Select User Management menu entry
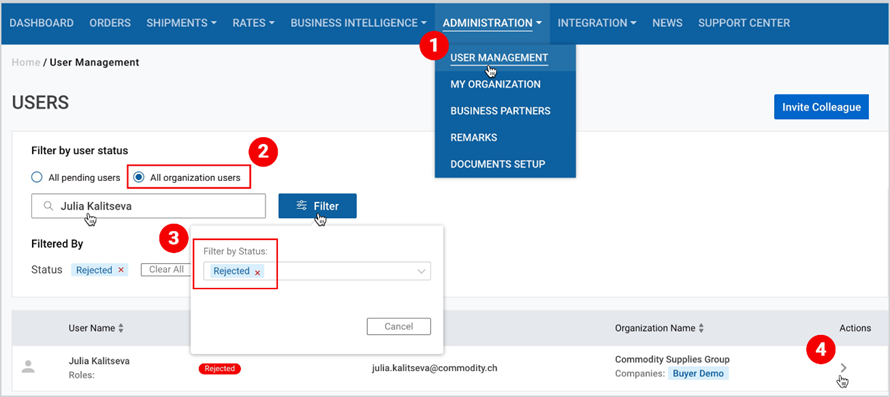 click(499, 58)
